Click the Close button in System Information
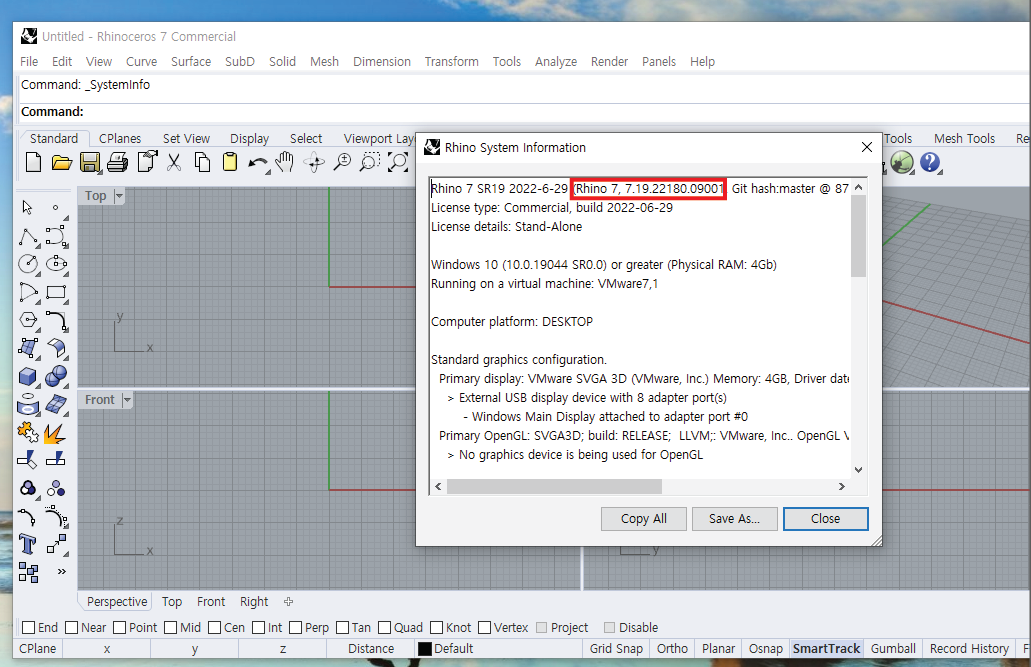Viewport: 1031px width, 667px height. click(825, 518)
